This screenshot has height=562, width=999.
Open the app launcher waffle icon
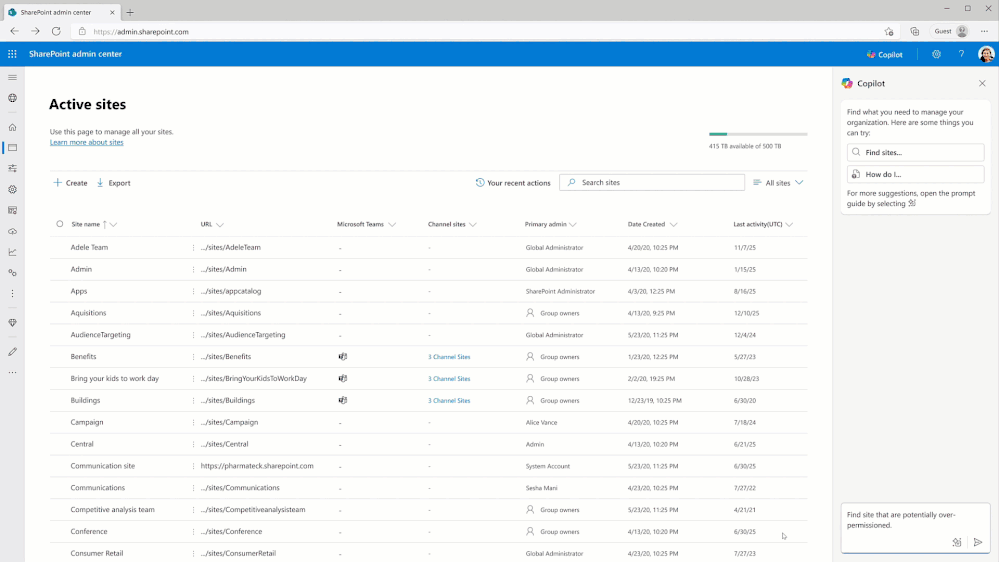pyautogui.click(x=12, y=54)
